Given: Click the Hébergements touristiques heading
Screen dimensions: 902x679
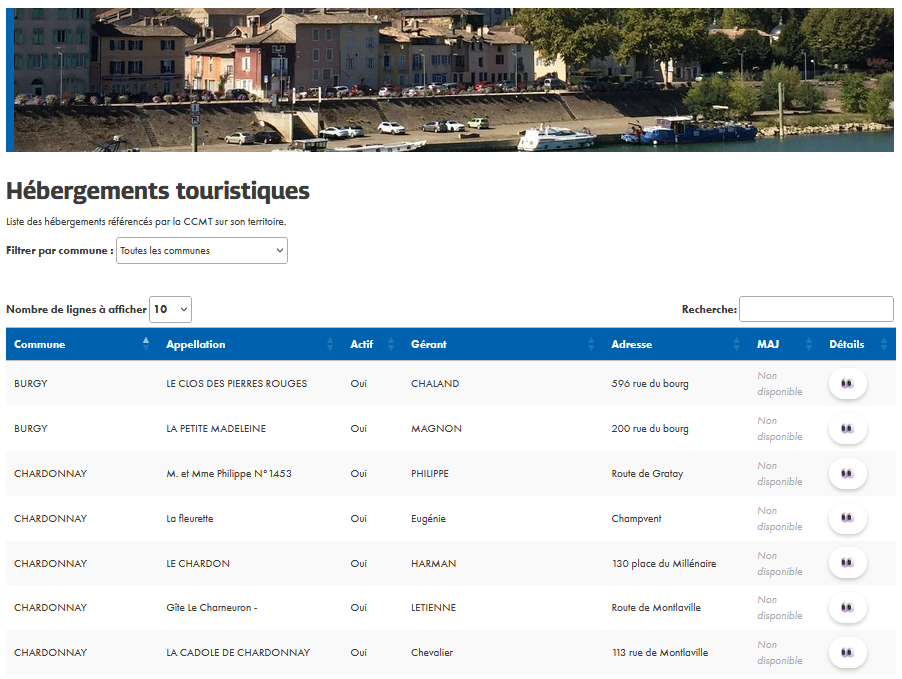Looking at the screenshot, I should click(x=158, y=191).
